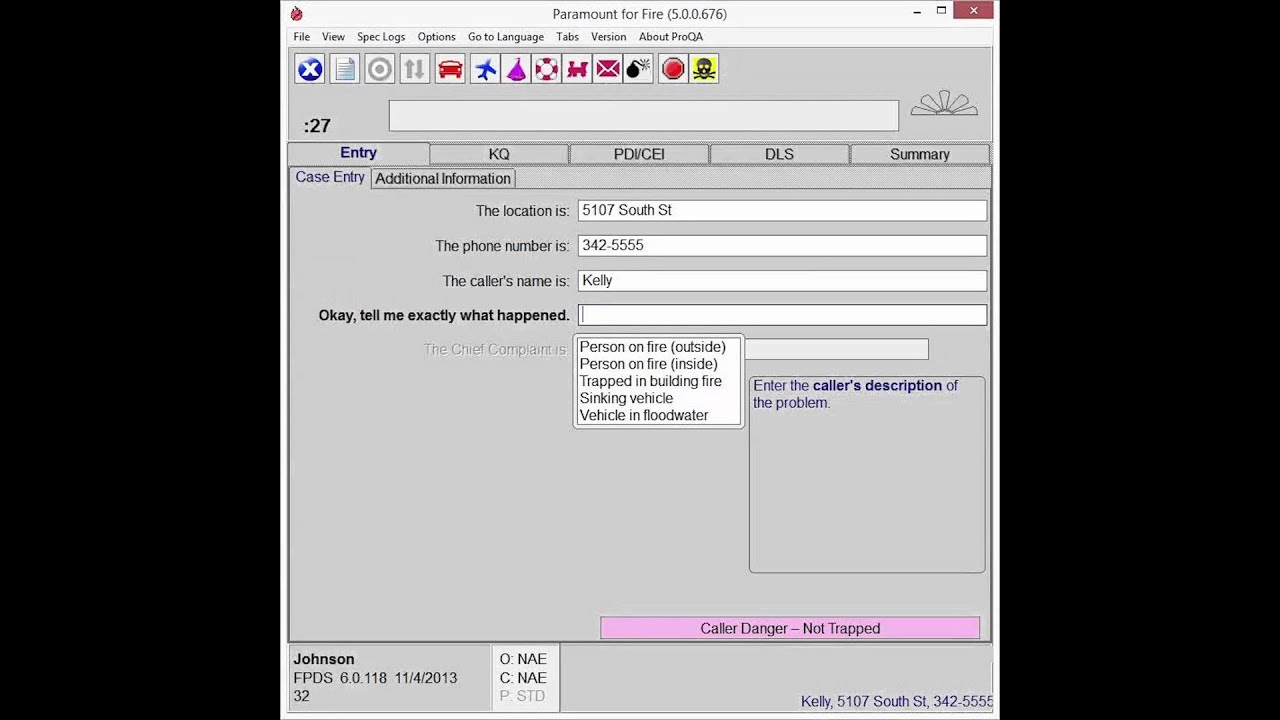Choose 'Sinking vehicle' option

point(627,398)
